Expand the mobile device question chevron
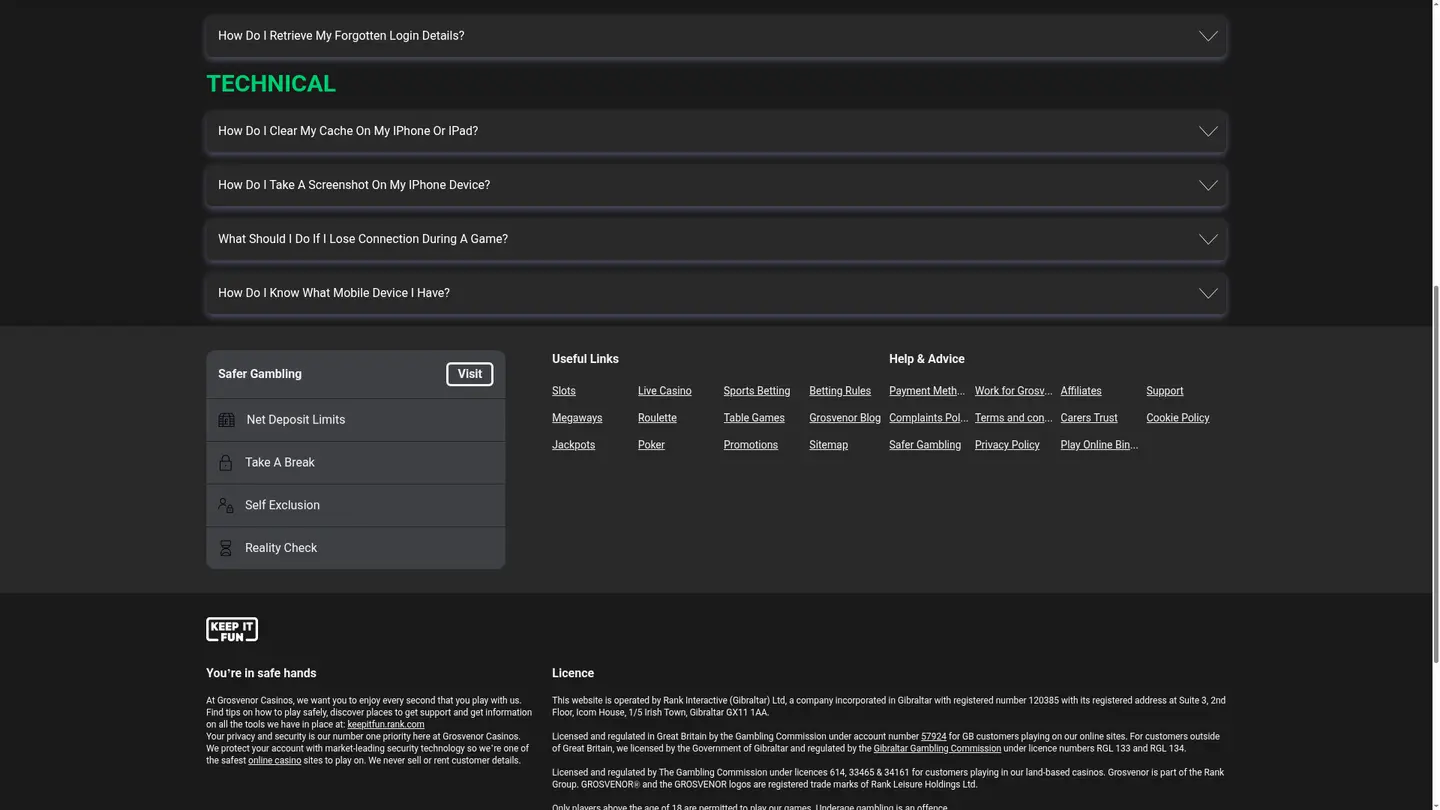 coord(1208,293)
